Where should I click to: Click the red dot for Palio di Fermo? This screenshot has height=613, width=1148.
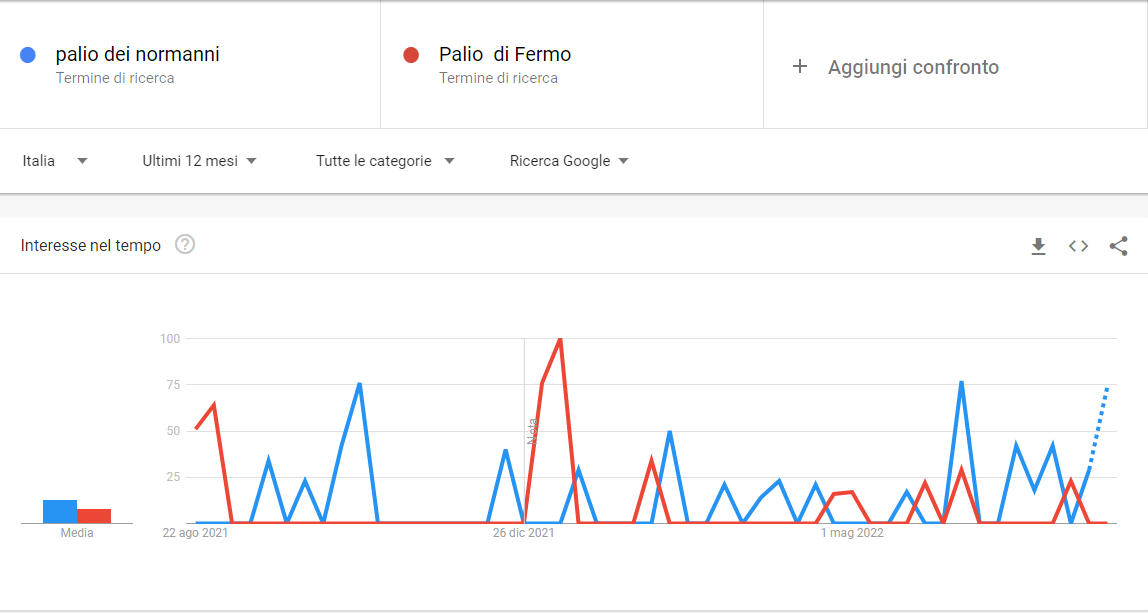point(411,55)
